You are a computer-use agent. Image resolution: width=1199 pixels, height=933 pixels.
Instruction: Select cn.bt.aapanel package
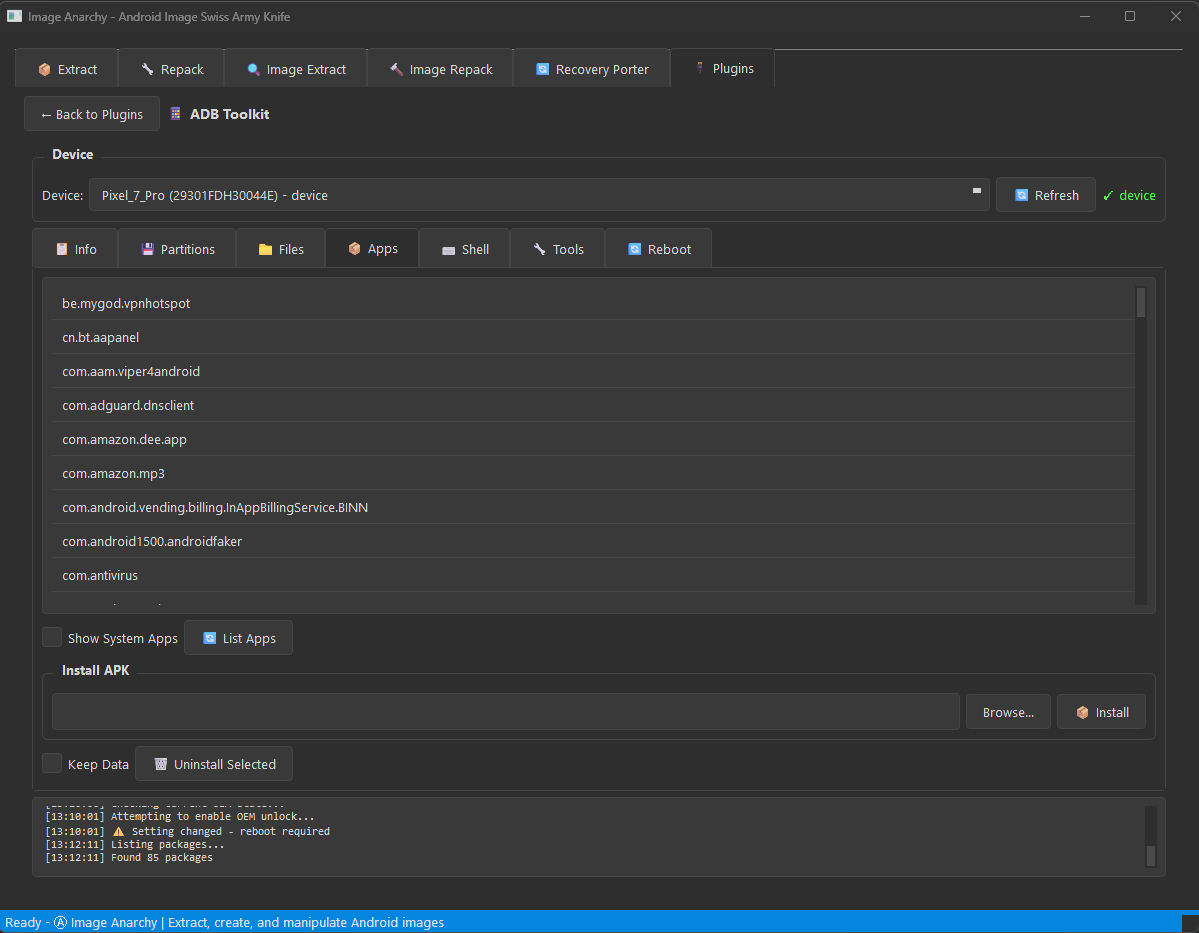click(x=593, y=337)
